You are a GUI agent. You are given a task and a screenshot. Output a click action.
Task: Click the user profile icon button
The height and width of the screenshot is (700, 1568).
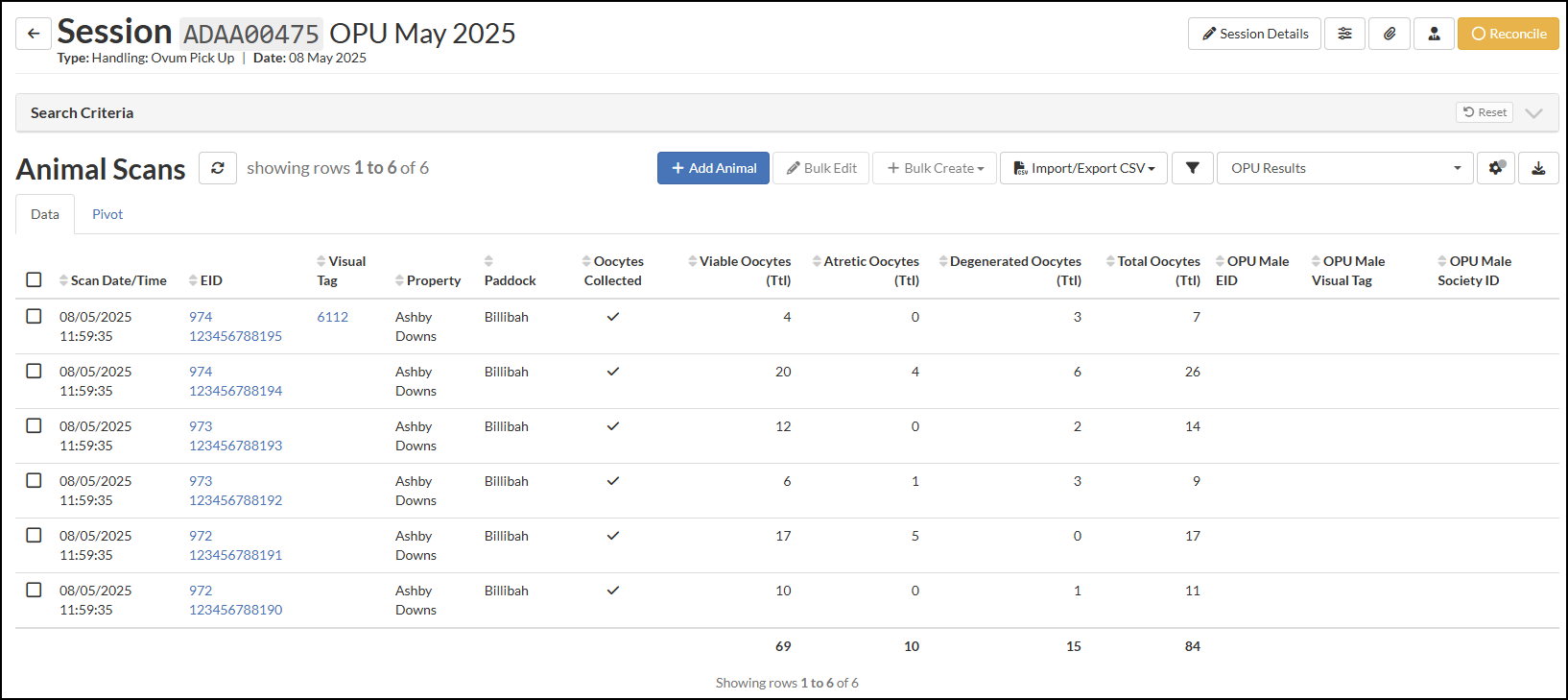1434,34
